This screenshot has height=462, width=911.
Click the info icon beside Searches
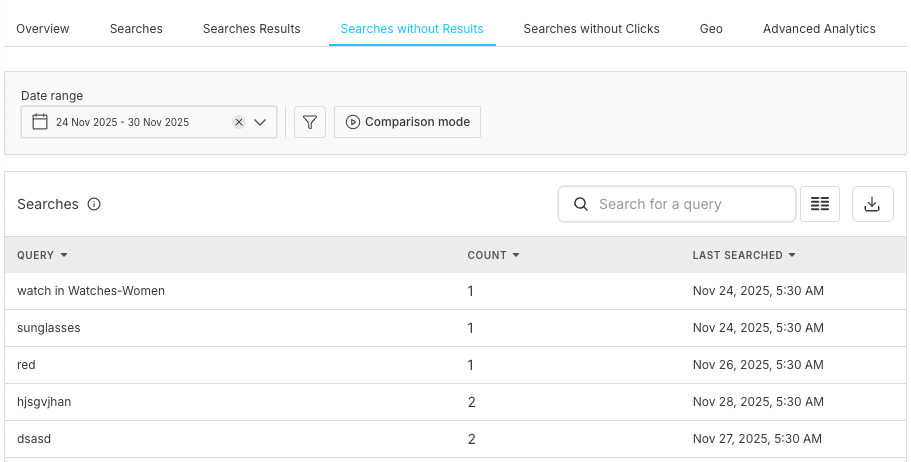coord(94,204)
